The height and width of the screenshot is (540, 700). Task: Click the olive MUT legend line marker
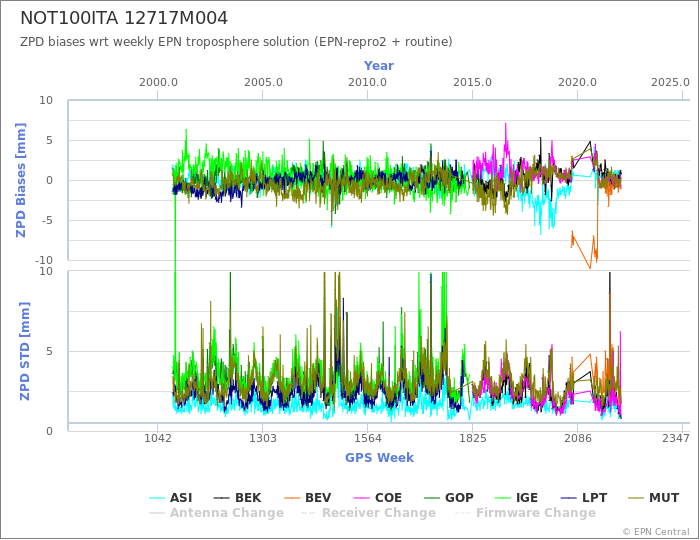point(637,498)
